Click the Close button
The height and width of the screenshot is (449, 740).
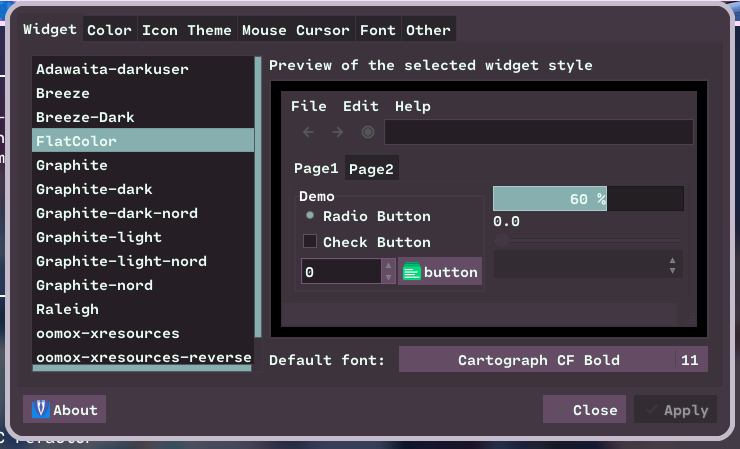(x=584, y=409)
